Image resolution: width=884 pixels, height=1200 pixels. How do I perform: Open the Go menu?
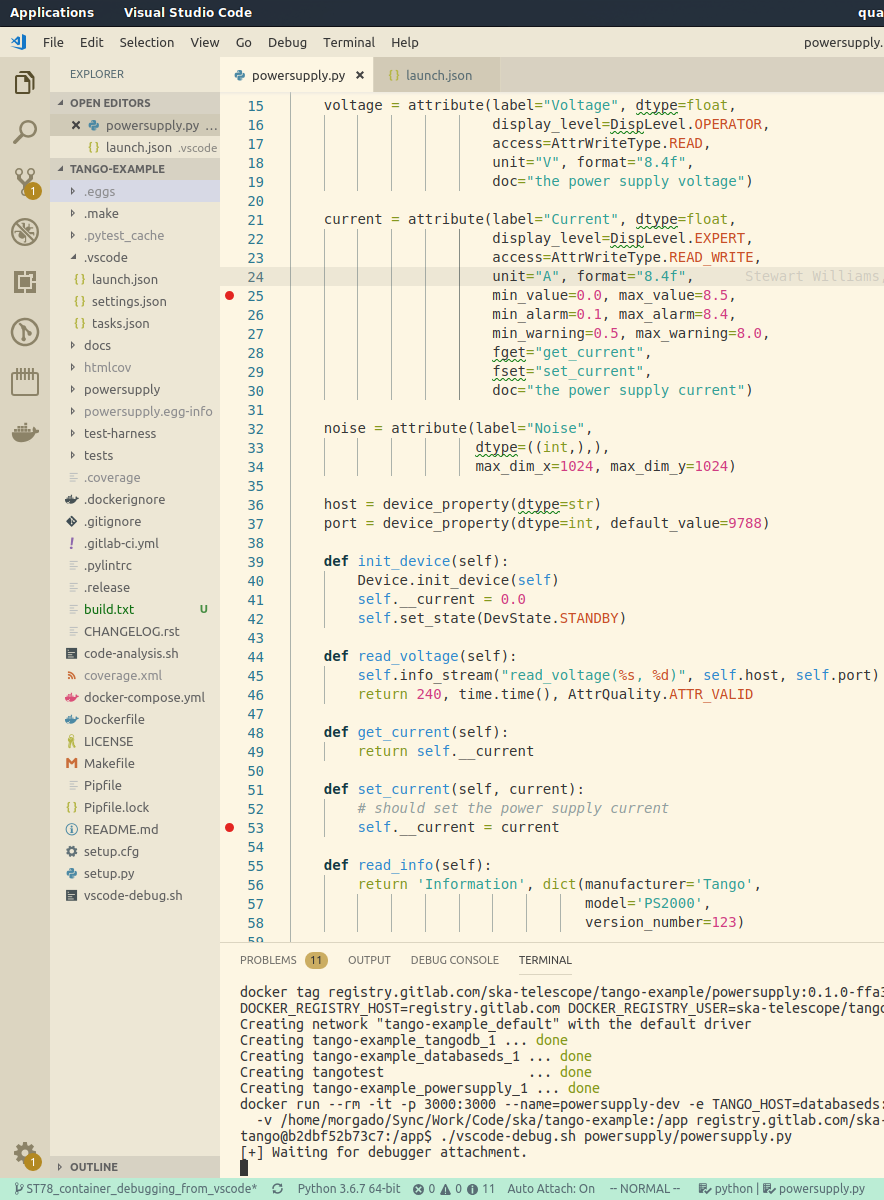244,42
